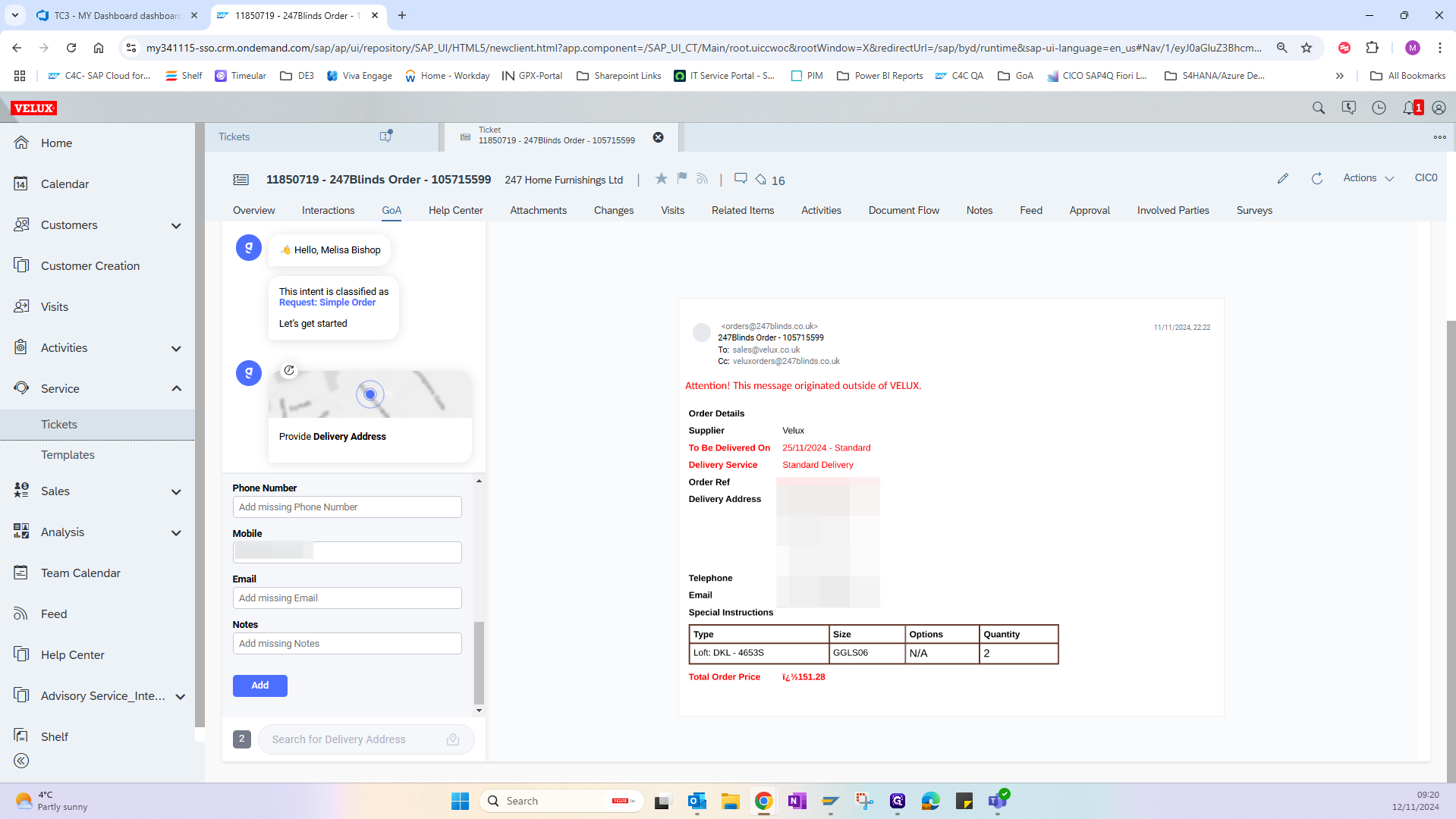The image size is (1456, 819).
Task: Expand the Sales menu
Action: pos(176,492)
